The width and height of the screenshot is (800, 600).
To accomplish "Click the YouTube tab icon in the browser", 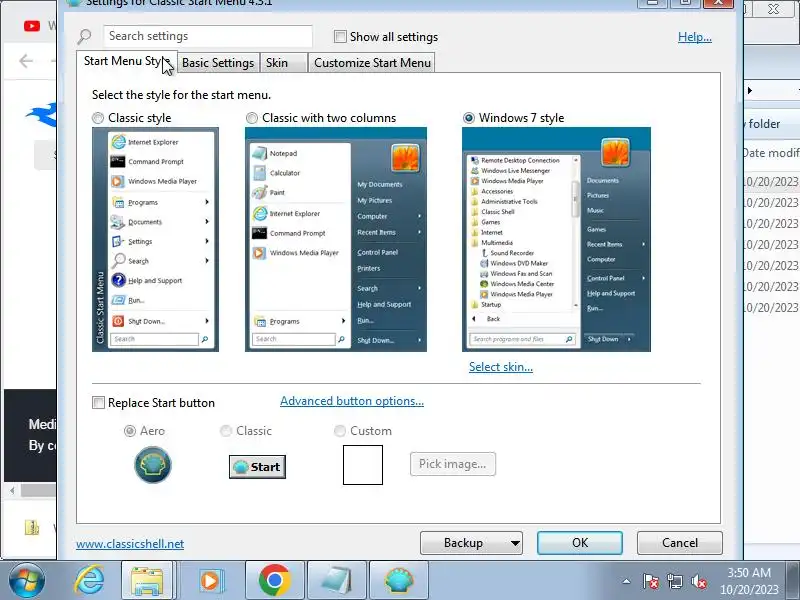I will click(x=32, y=26).
